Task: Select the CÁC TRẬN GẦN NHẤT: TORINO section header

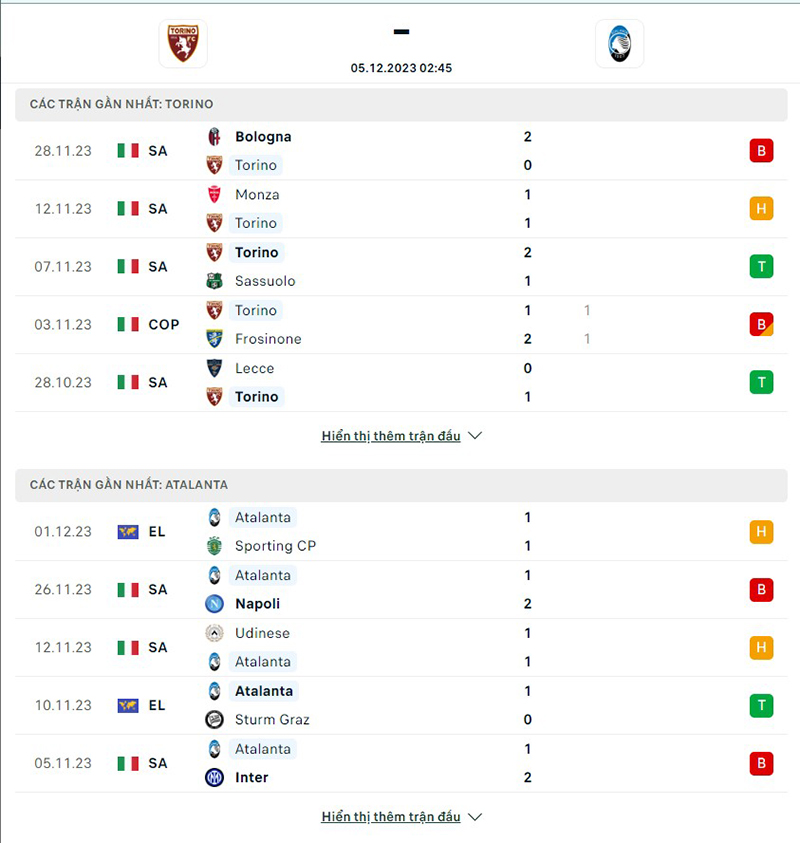Action: pyautogui.click(x=124, y=104)
